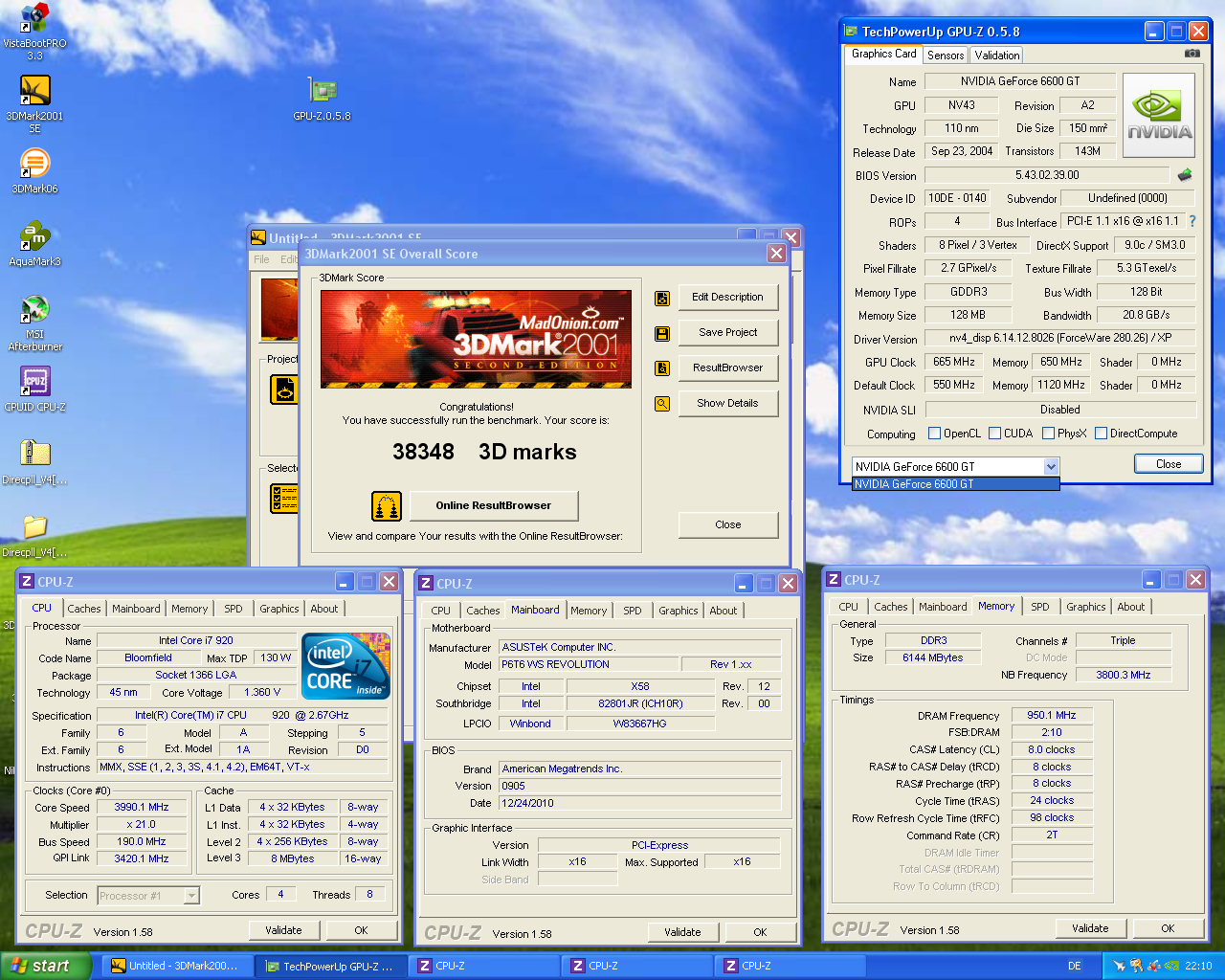Click the DRAM Frequency 950.1 MHz value
Viewport: 1225px width, 980px height.
(x=1052, y=716)
